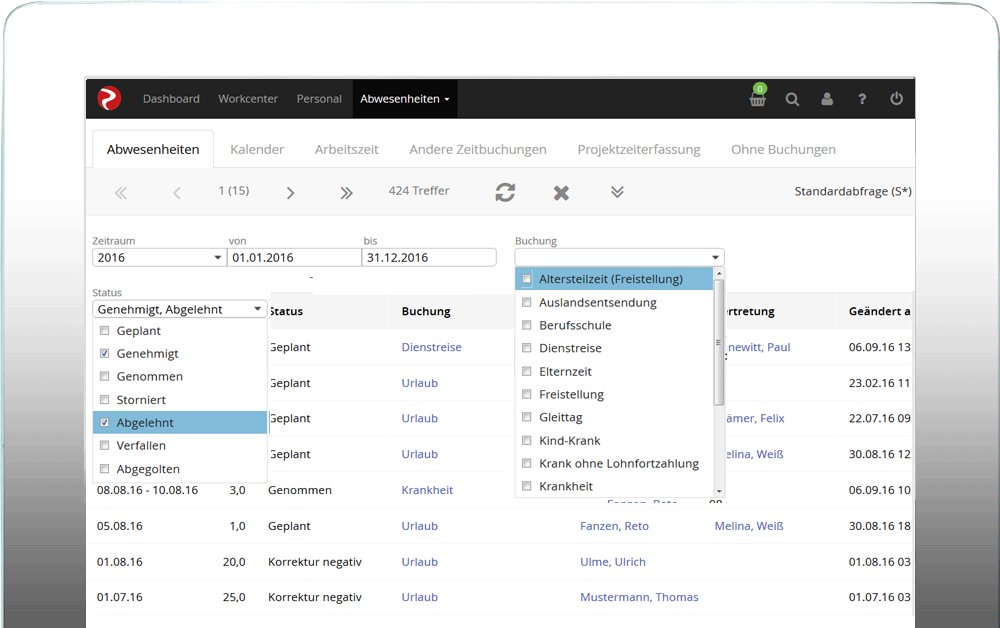Collapse the Buchung dropdown arrow
This screenshot has height=628, width=1000.
click(x=715, y=257)
